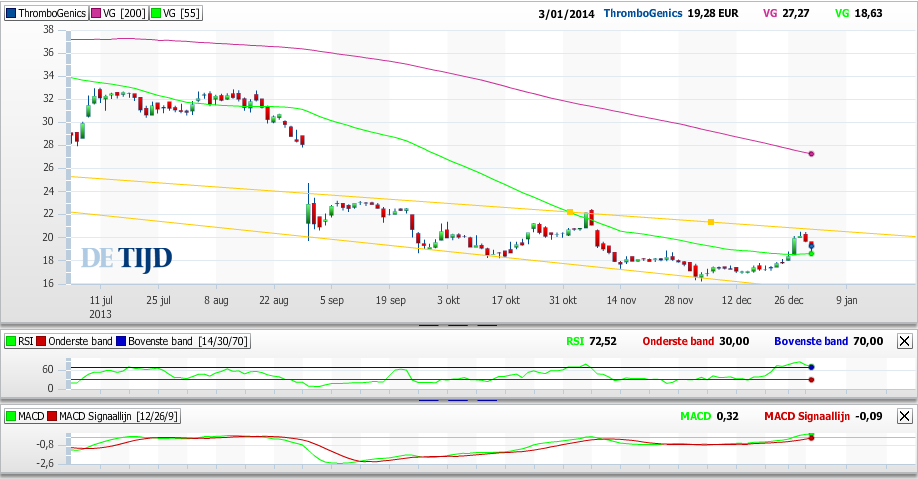Image resolution: width=918 pixels, height=479 pixels.
Task: Click the RSI settings label [14/30/70]
Action: point(222,341)
